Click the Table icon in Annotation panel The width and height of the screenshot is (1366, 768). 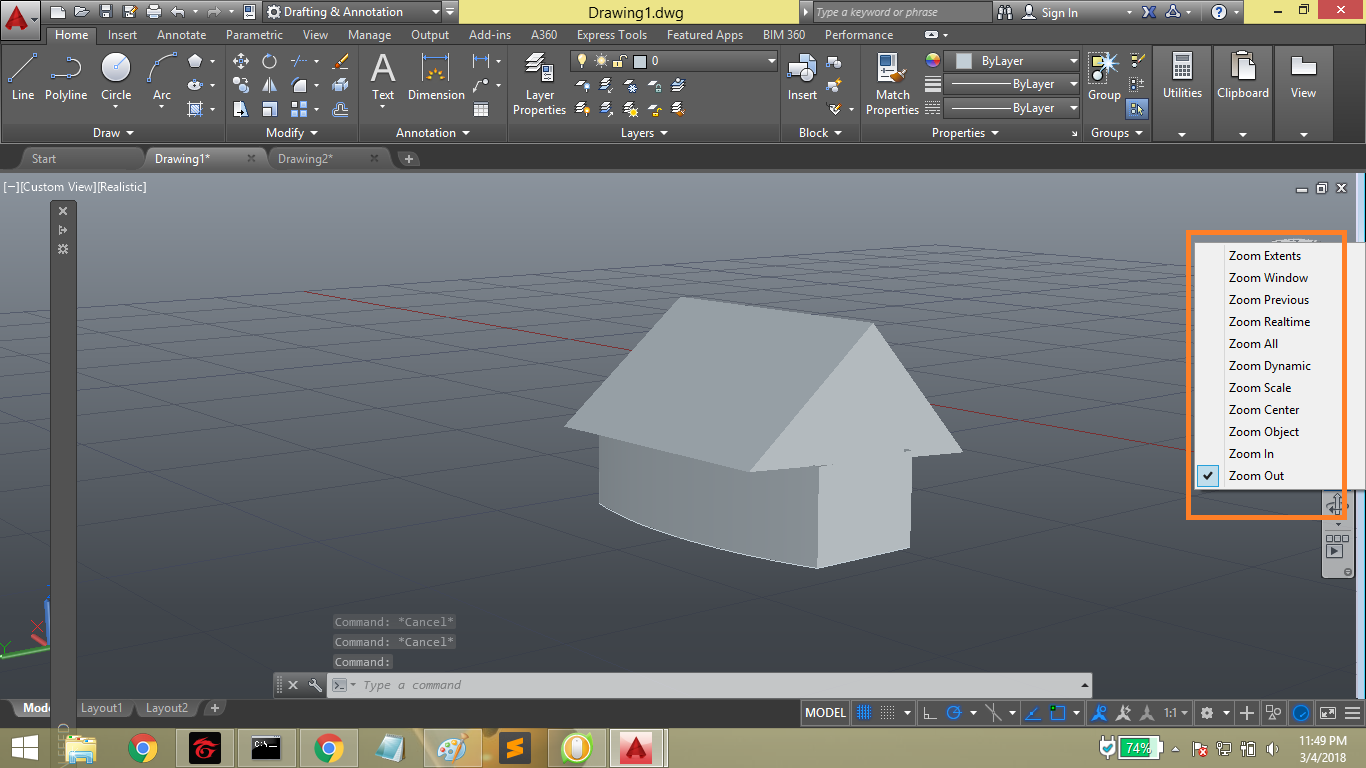pos(481,109)
